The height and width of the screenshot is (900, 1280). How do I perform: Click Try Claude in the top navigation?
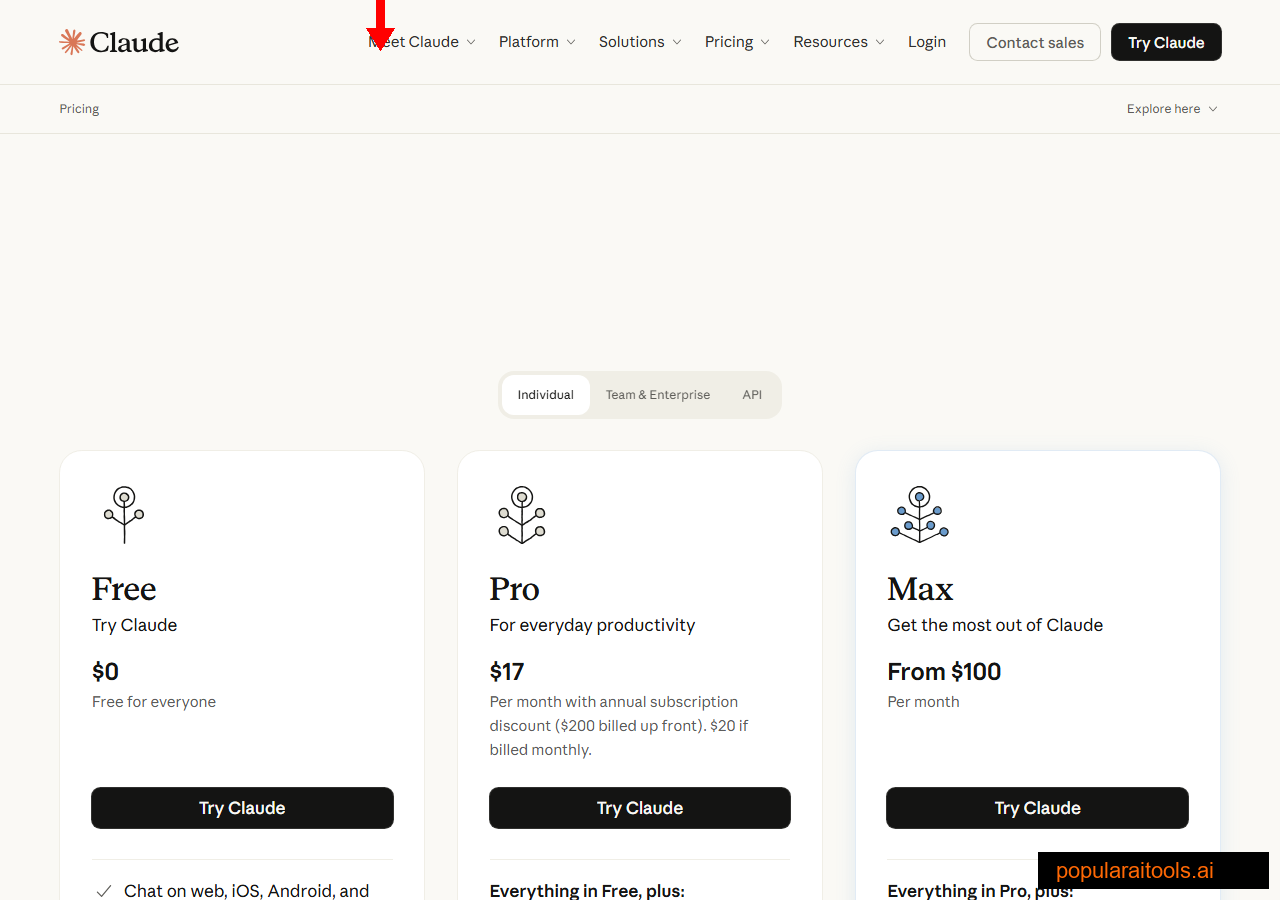pyautogui.click(x=1165, y=42)
